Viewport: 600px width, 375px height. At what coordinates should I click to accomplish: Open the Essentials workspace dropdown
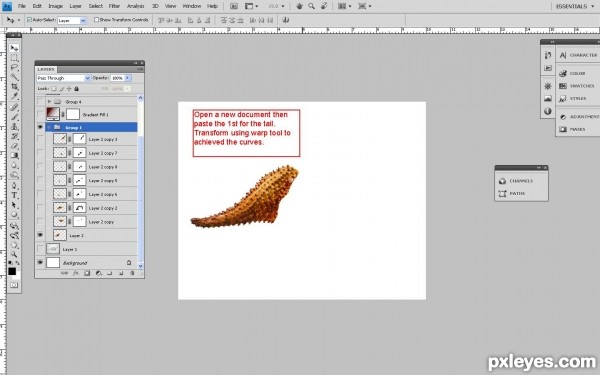pos(575,6)
